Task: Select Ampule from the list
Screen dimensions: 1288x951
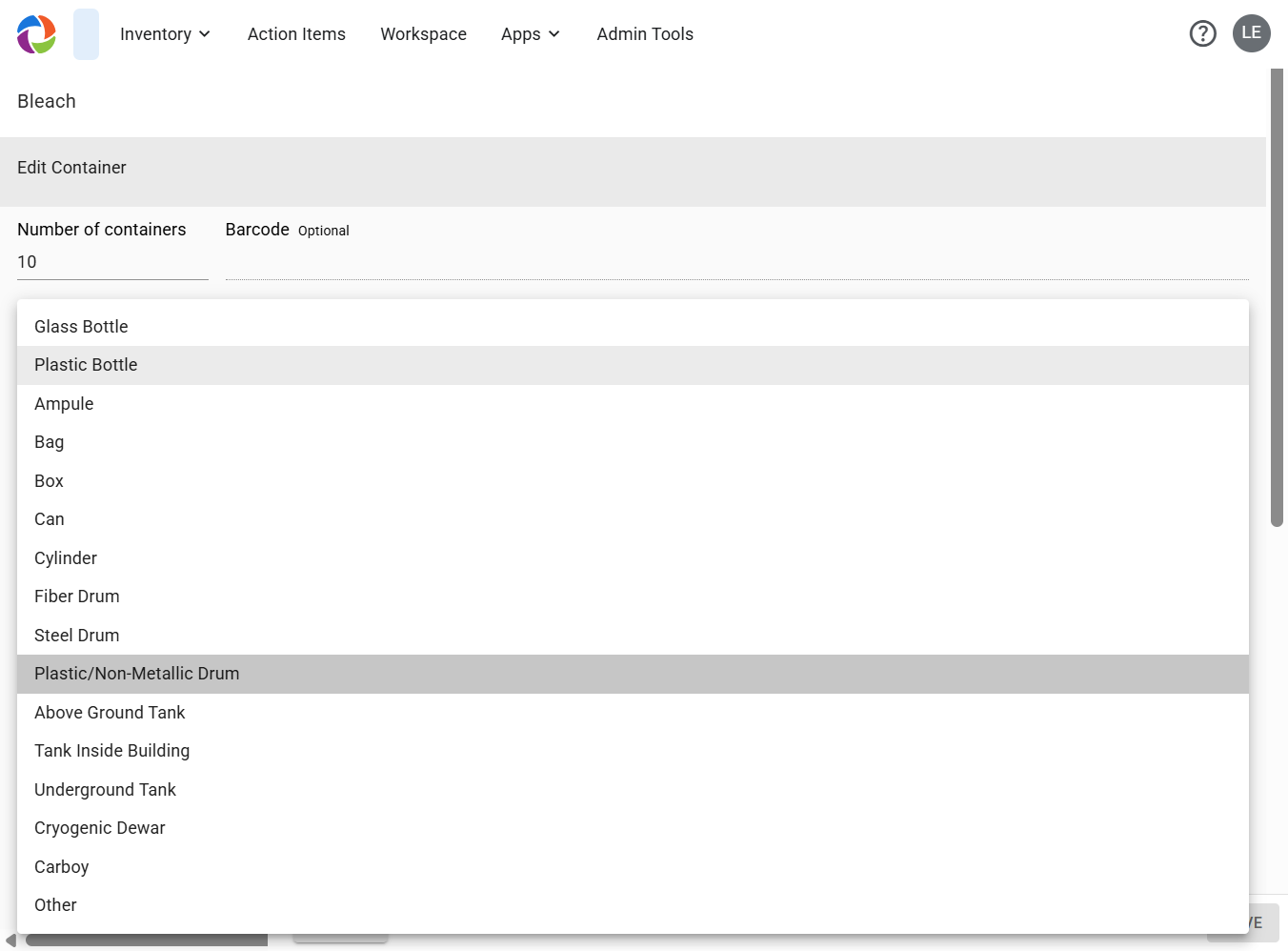Action: click(633, 404)
